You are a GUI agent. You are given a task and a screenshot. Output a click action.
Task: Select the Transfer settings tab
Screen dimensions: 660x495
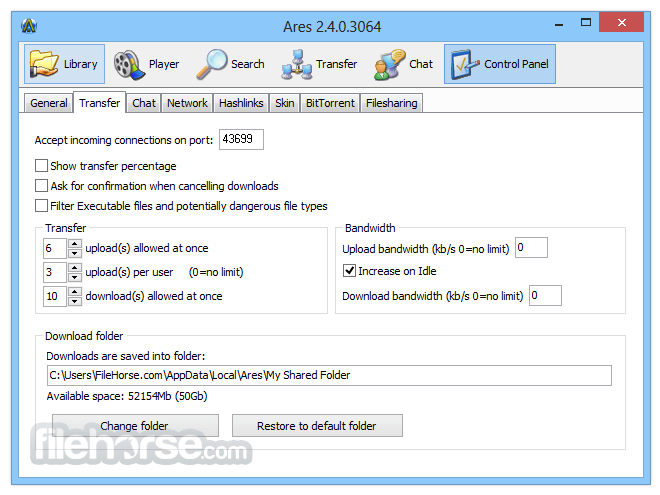point(100,103)
